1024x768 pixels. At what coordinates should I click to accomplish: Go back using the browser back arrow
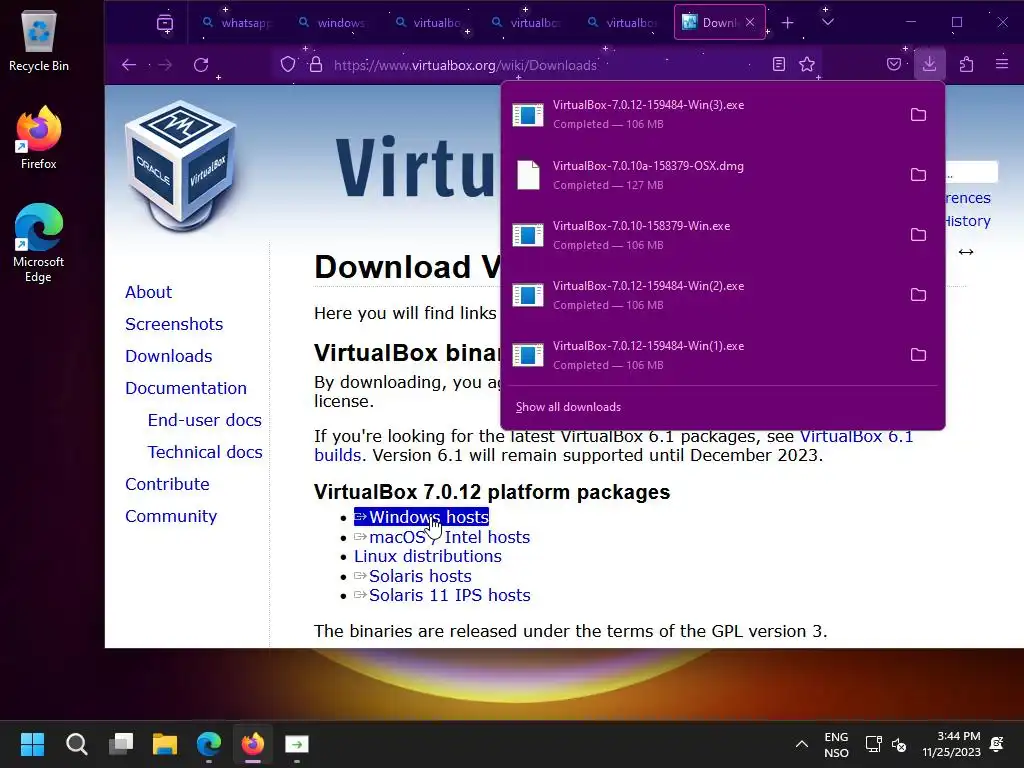(129, 65)
